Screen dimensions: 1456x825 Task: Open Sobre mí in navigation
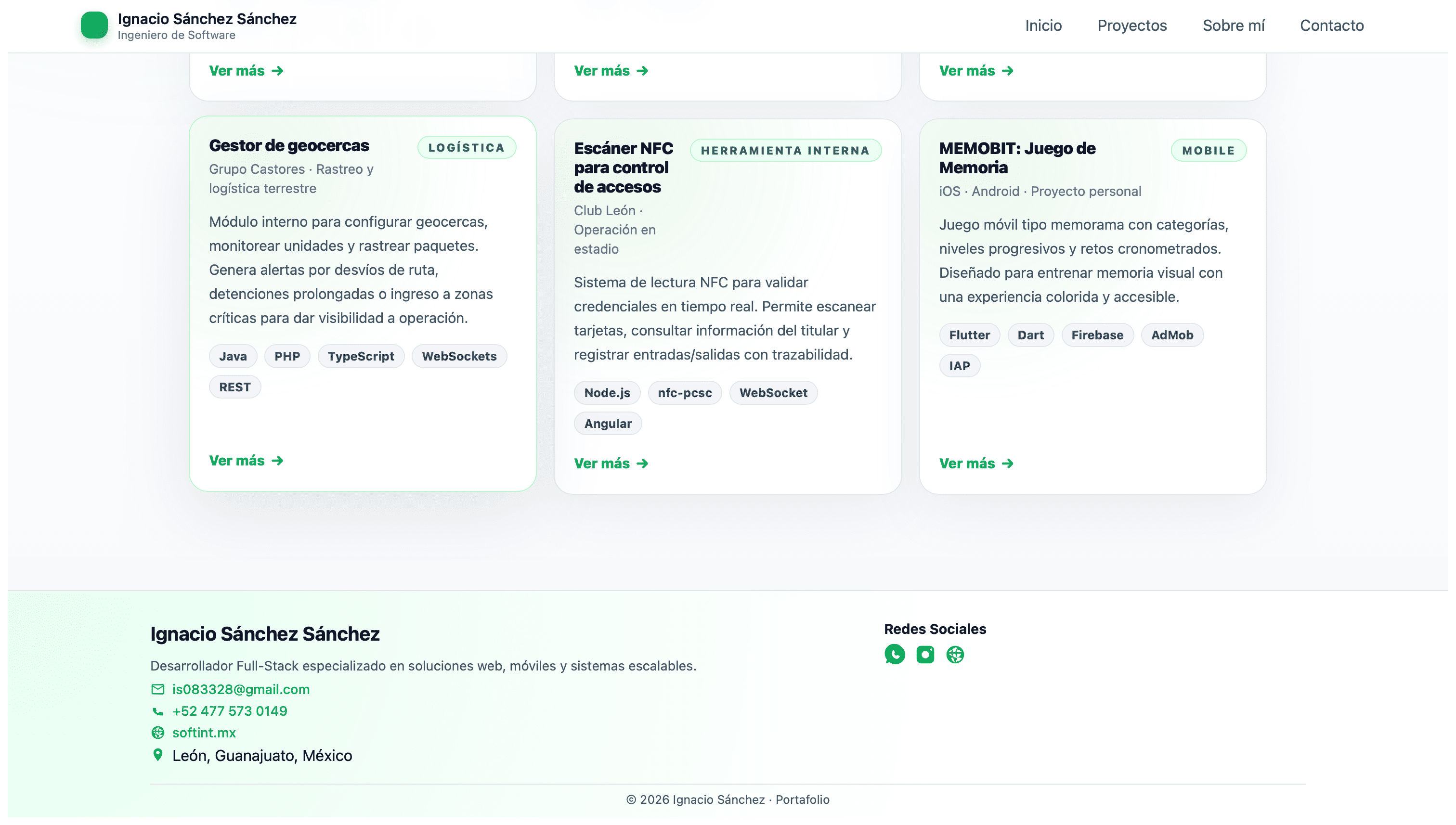coord(1233,26)
